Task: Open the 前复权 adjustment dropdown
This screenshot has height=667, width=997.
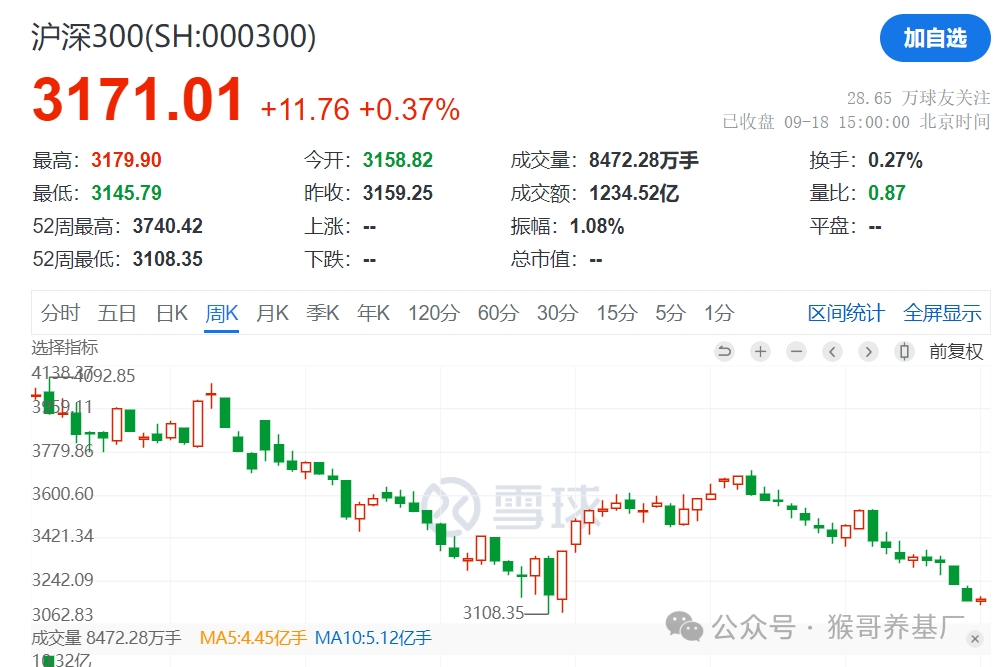Action: point(956,351)
